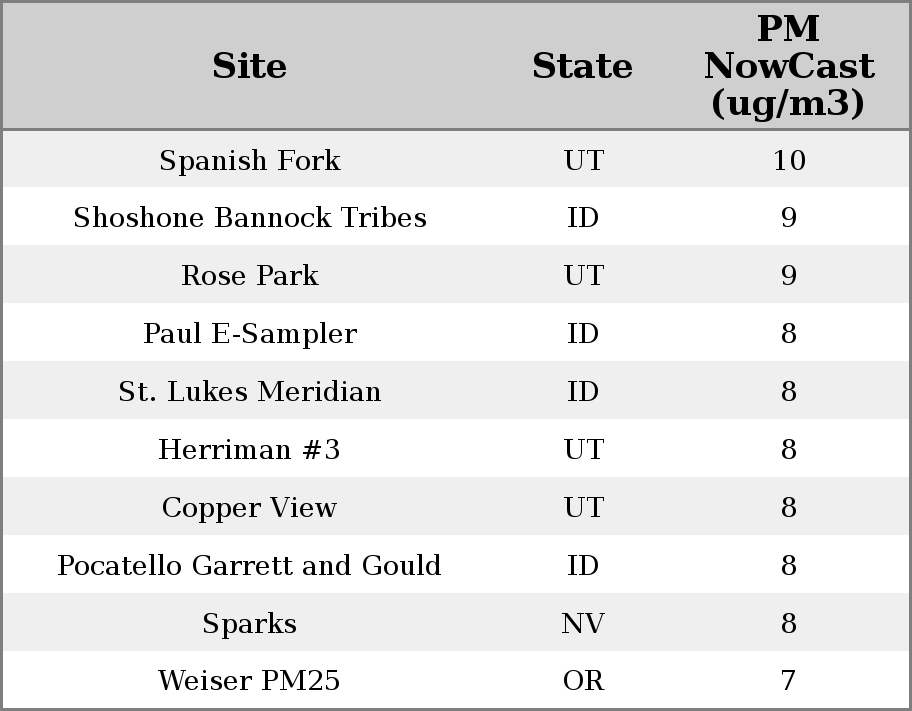Click the Rose Park site name
This screenshot has width=912, height=711.
click(250, 276)
